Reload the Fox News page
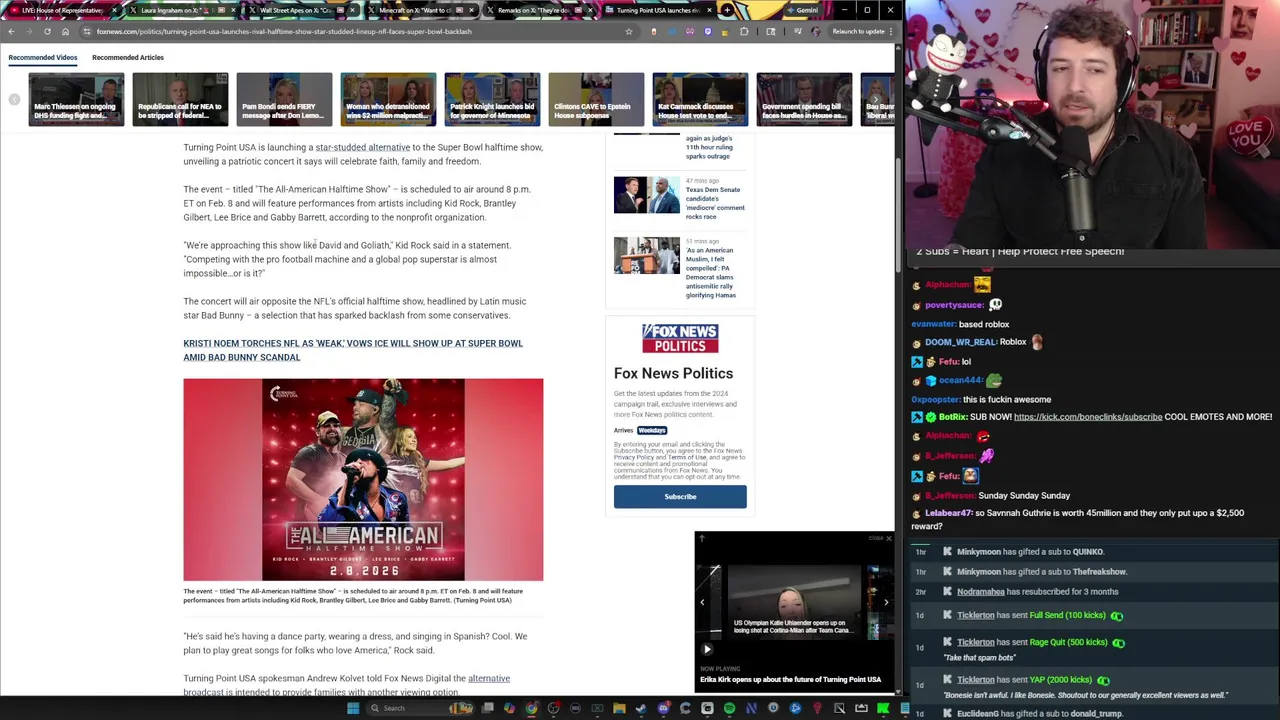Viewport: 1280px width, 720px height. click(47, 31)
